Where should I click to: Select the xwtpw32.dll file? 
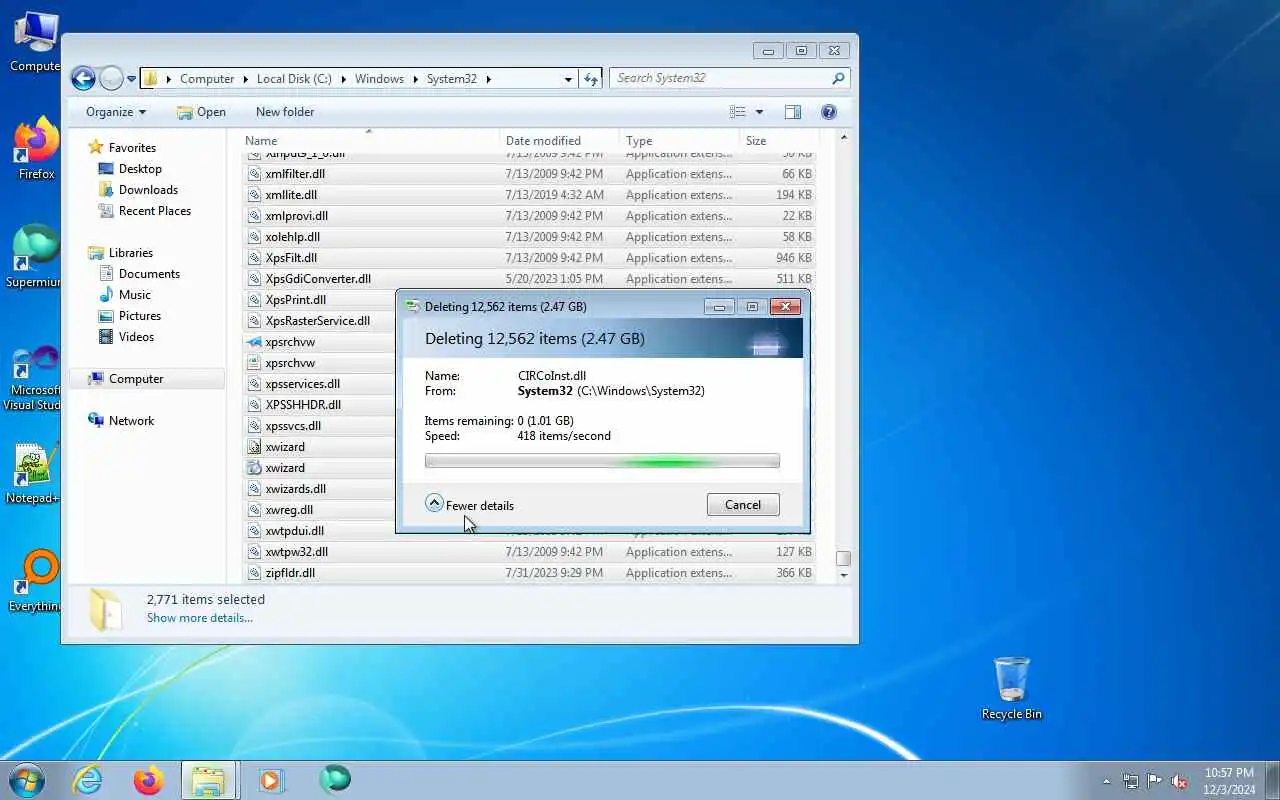click(529, 552)
